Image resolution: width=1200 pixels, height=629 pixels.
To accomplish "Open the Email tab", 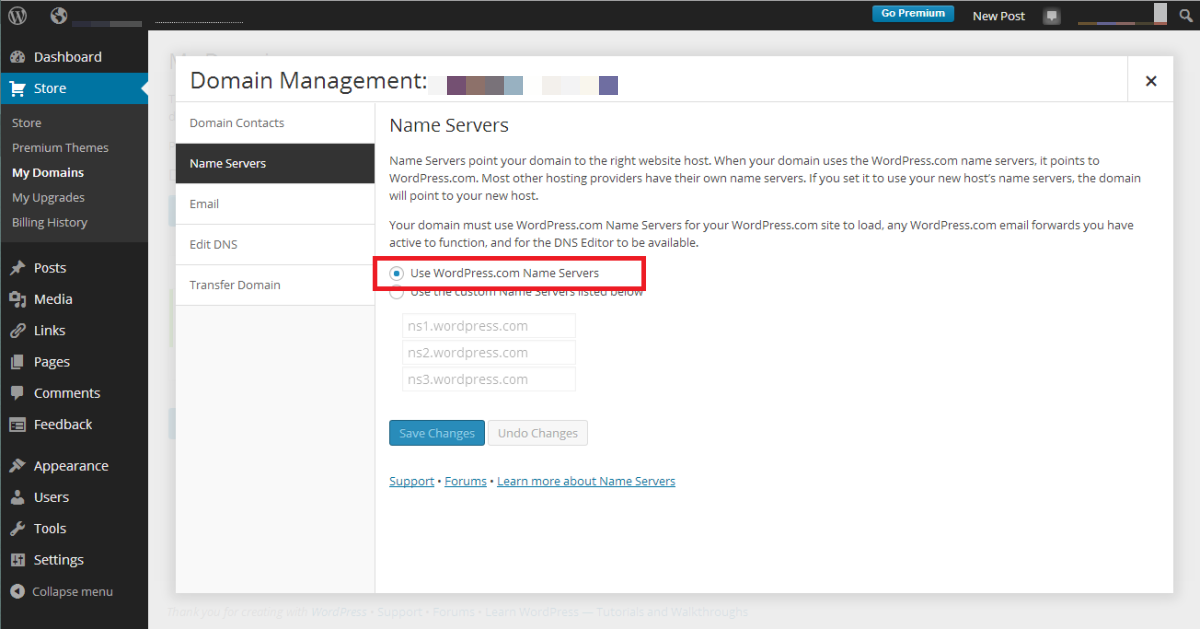I will pyautogui.click(x=275, y=204).
